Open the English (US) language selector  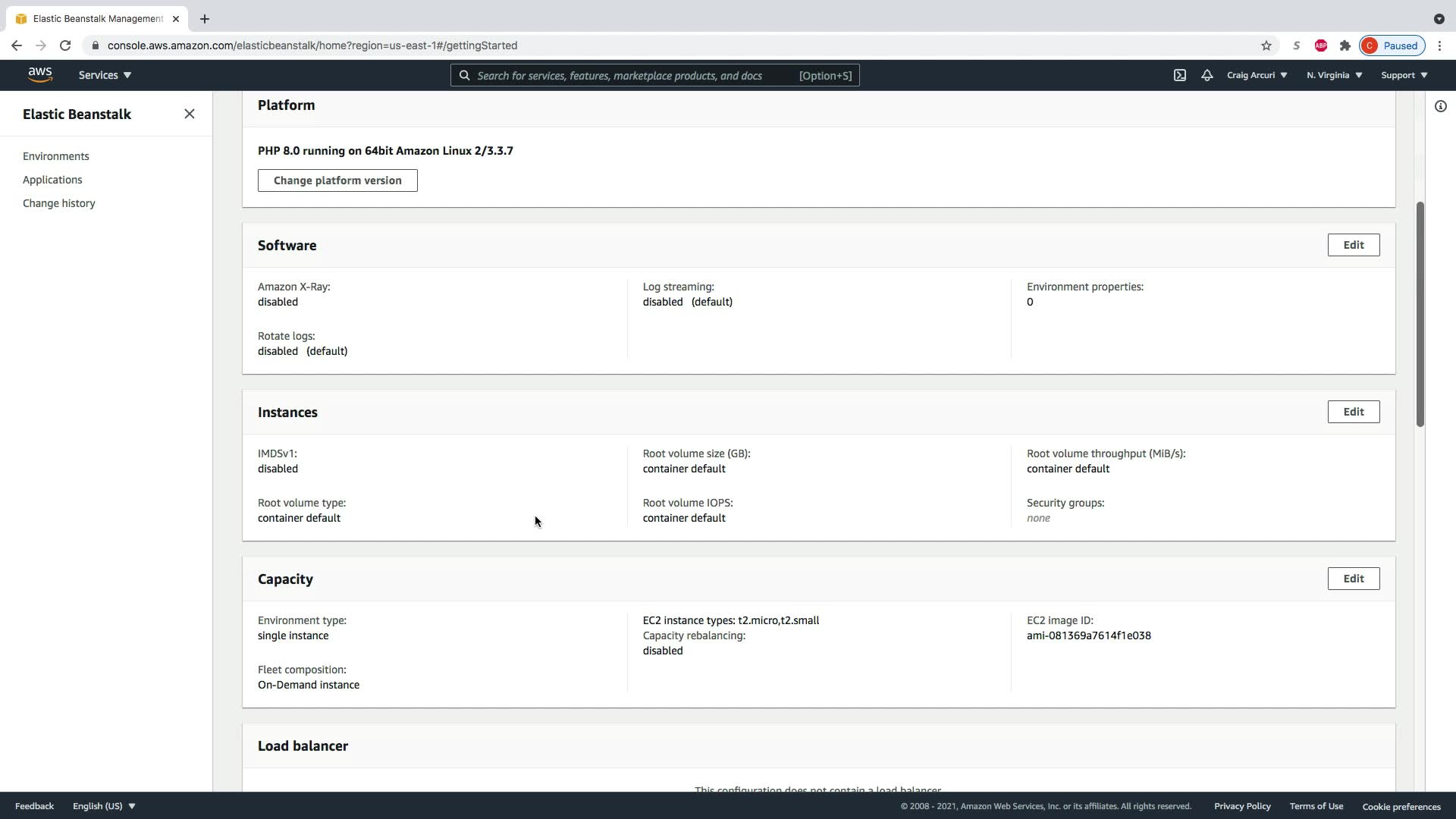[104, 806]
